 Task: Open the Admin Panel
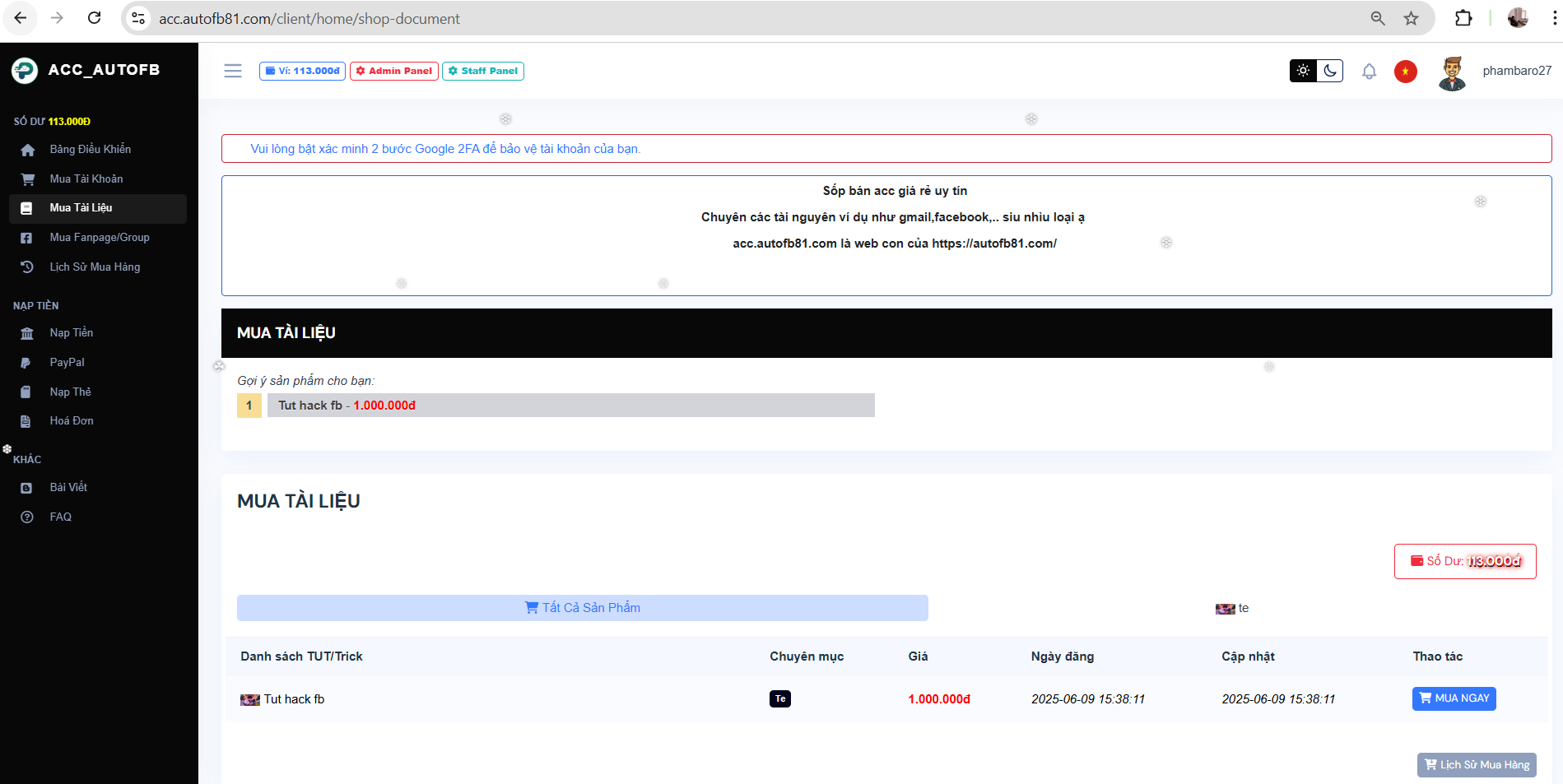[394, 71]
